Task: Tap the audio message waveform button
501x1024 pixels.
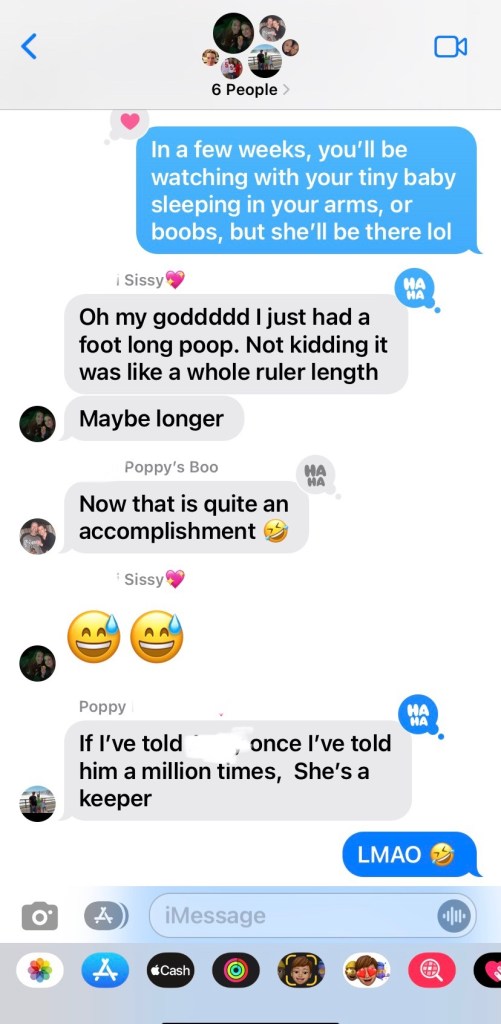Action: (x=453, y=916)
